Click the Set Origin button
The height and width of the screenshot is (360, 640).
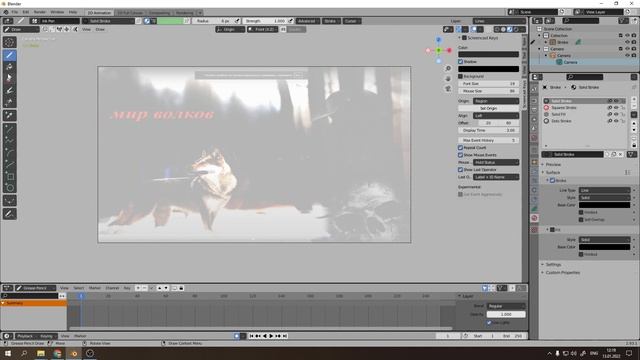click(x=489, y=109)
